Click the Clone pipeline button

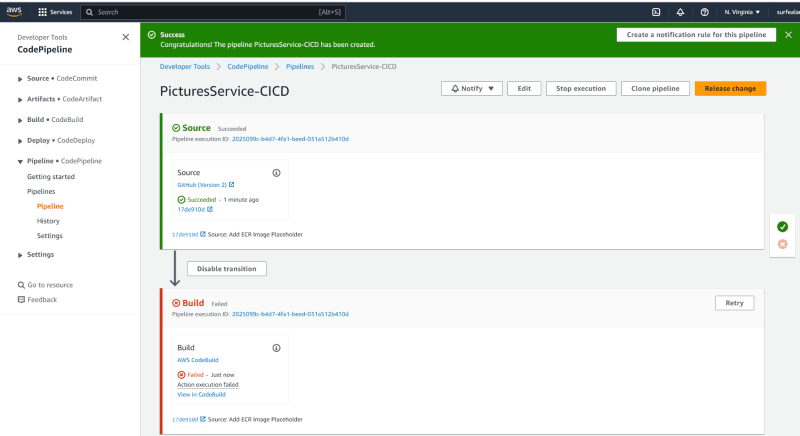[x=655, y=88]
